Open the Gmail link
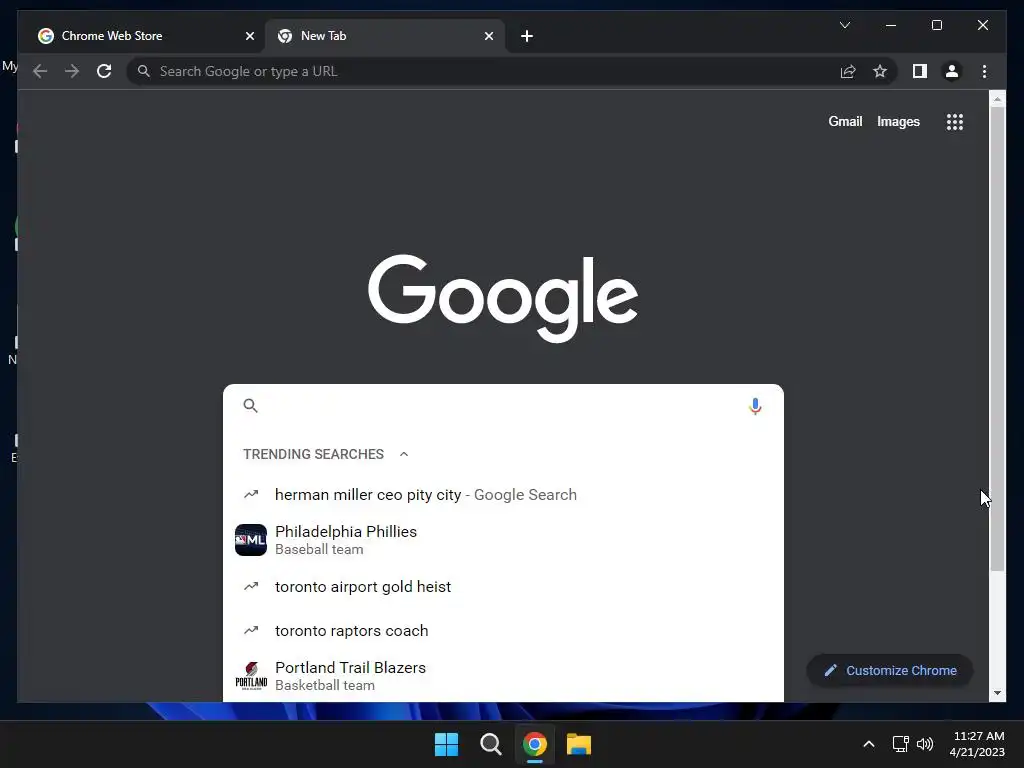 click(x=845, y=121)
